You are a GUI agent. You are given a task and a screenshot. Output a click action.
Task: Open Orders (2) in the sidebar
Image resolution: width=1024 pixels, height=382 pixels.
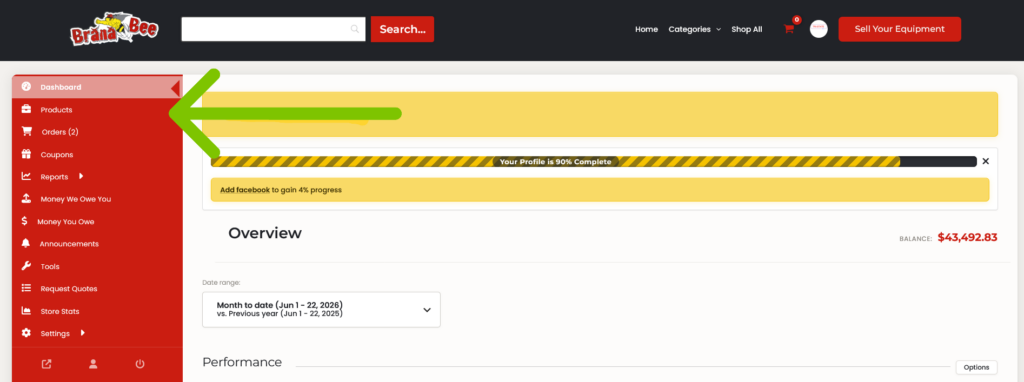pos(97,132)
